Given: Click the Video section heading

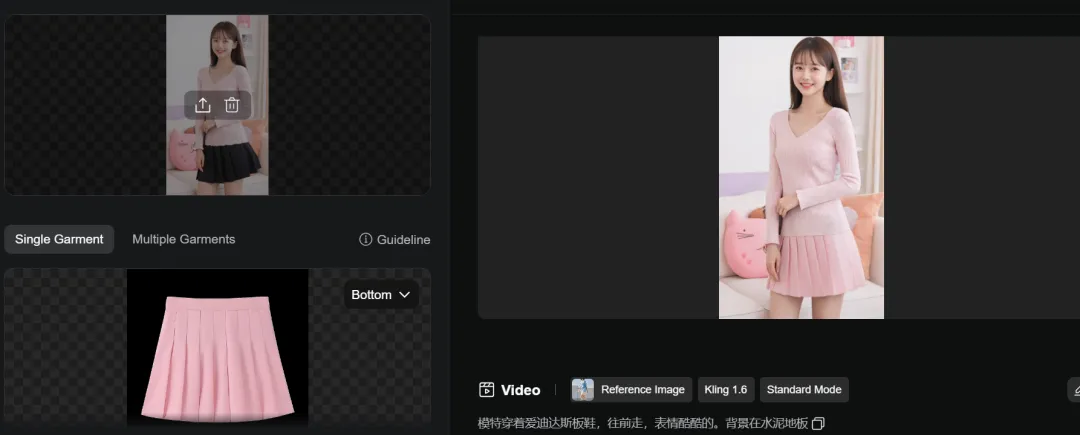Looking at the screenshot, I should pos(520,390).
